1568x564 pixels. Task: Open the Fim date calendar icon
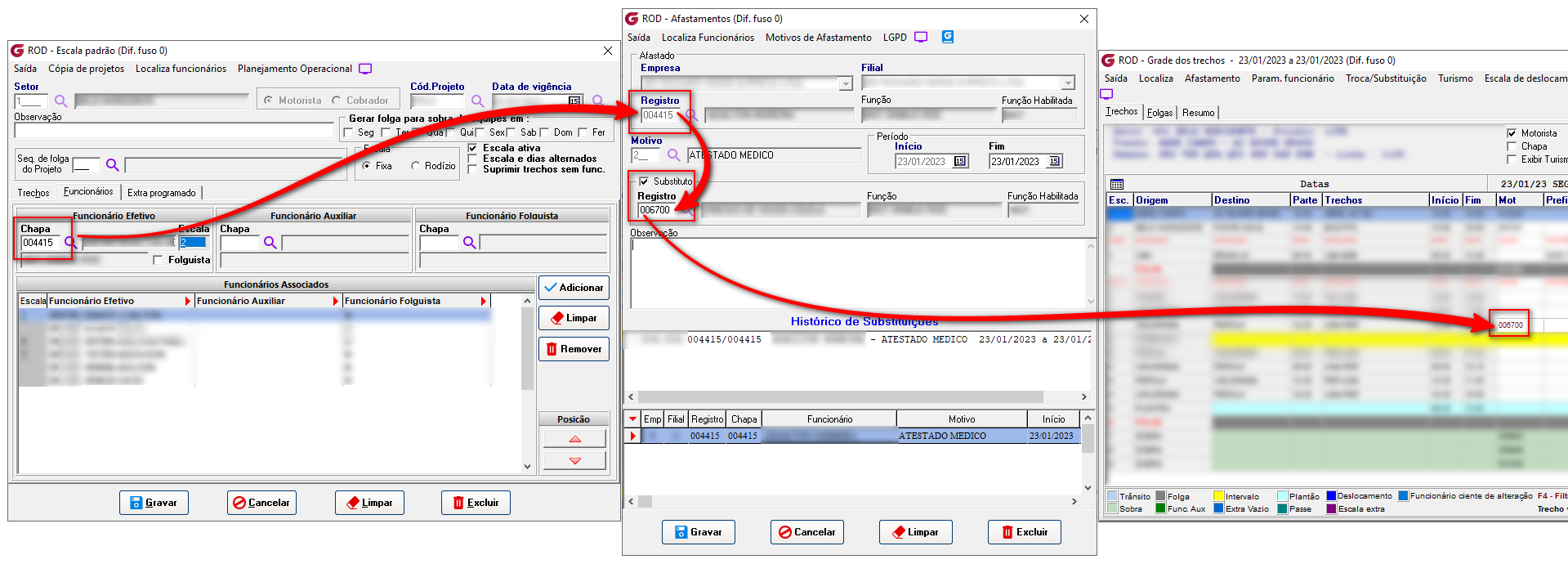point(1054,162)
